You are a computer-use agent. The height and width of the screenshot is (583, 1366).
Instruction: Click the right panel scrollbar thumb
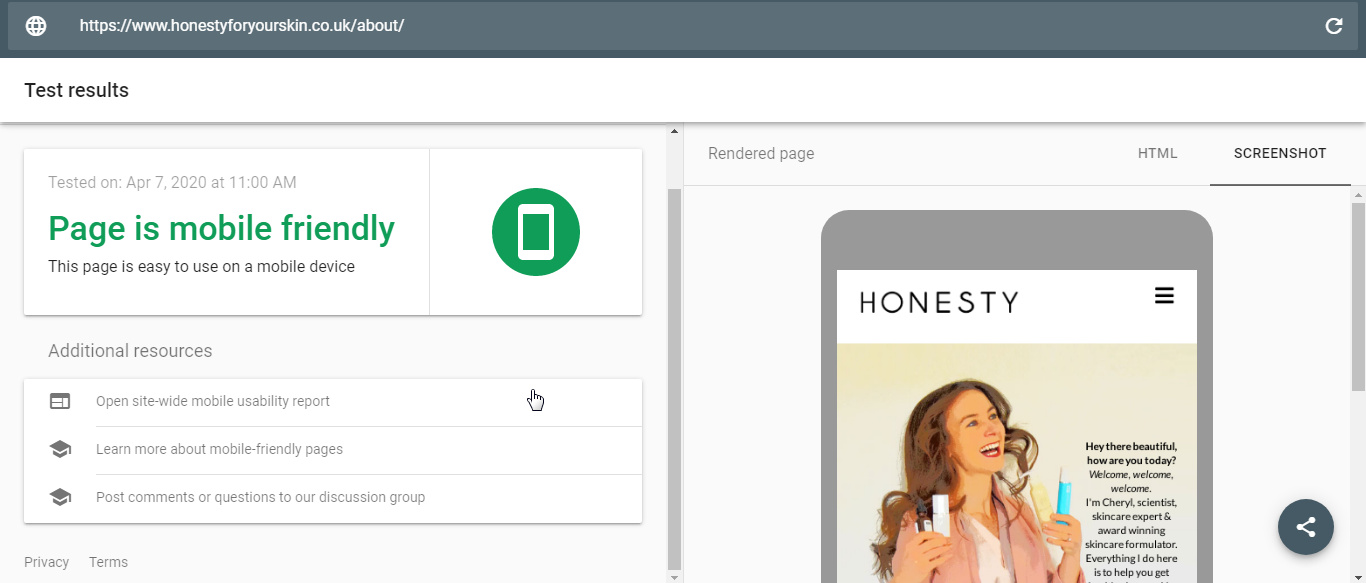(1358, 296)
